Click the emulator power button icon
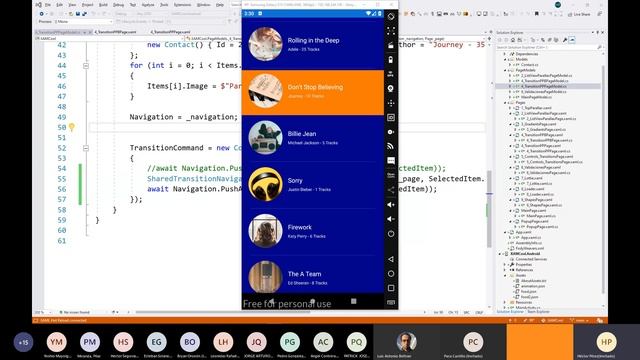The height and width of the screenshot is (360, 640). pos(391,234)
